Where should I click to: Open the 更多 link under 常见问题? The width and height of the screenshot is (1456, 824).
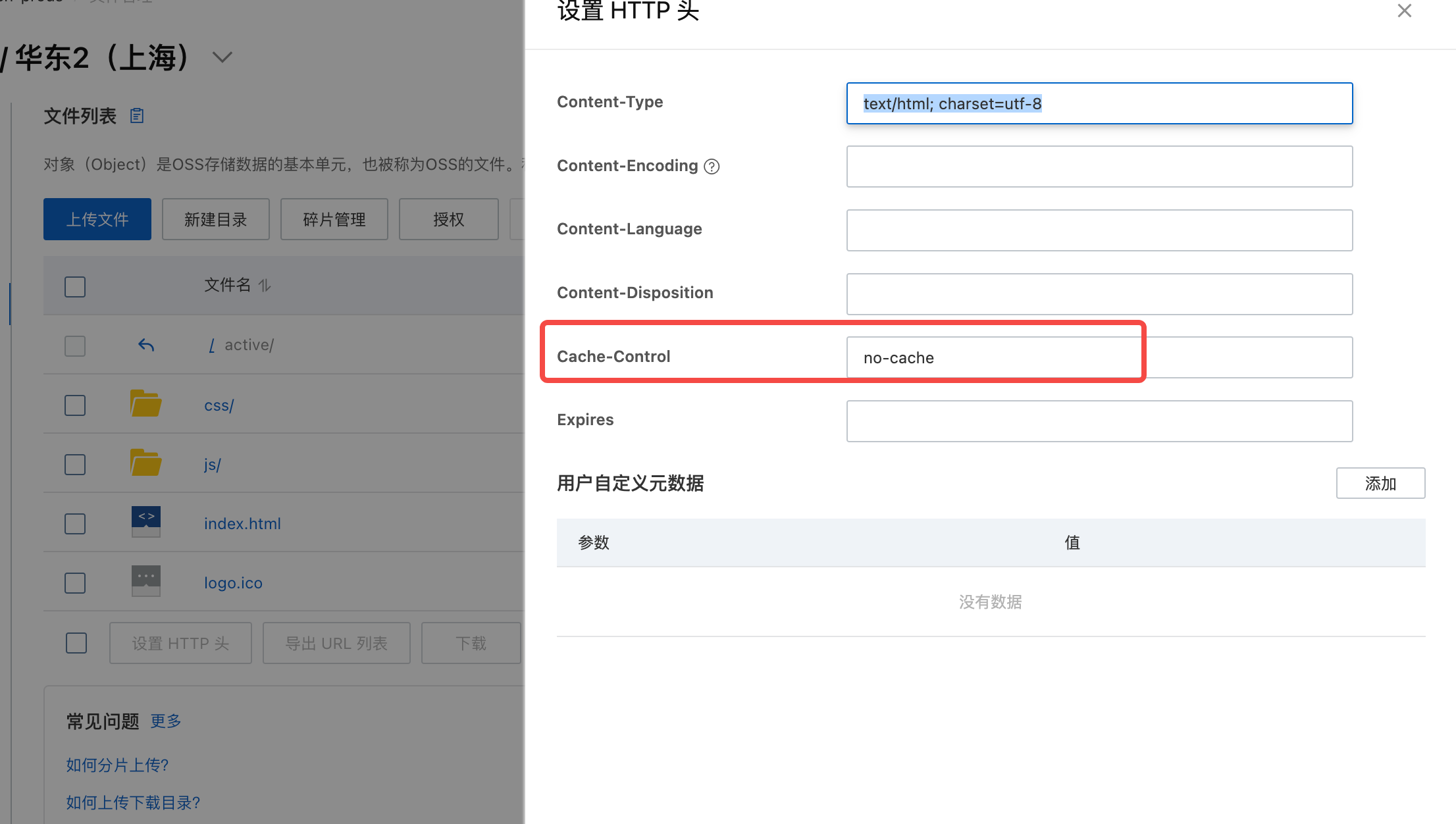point(166,721)
